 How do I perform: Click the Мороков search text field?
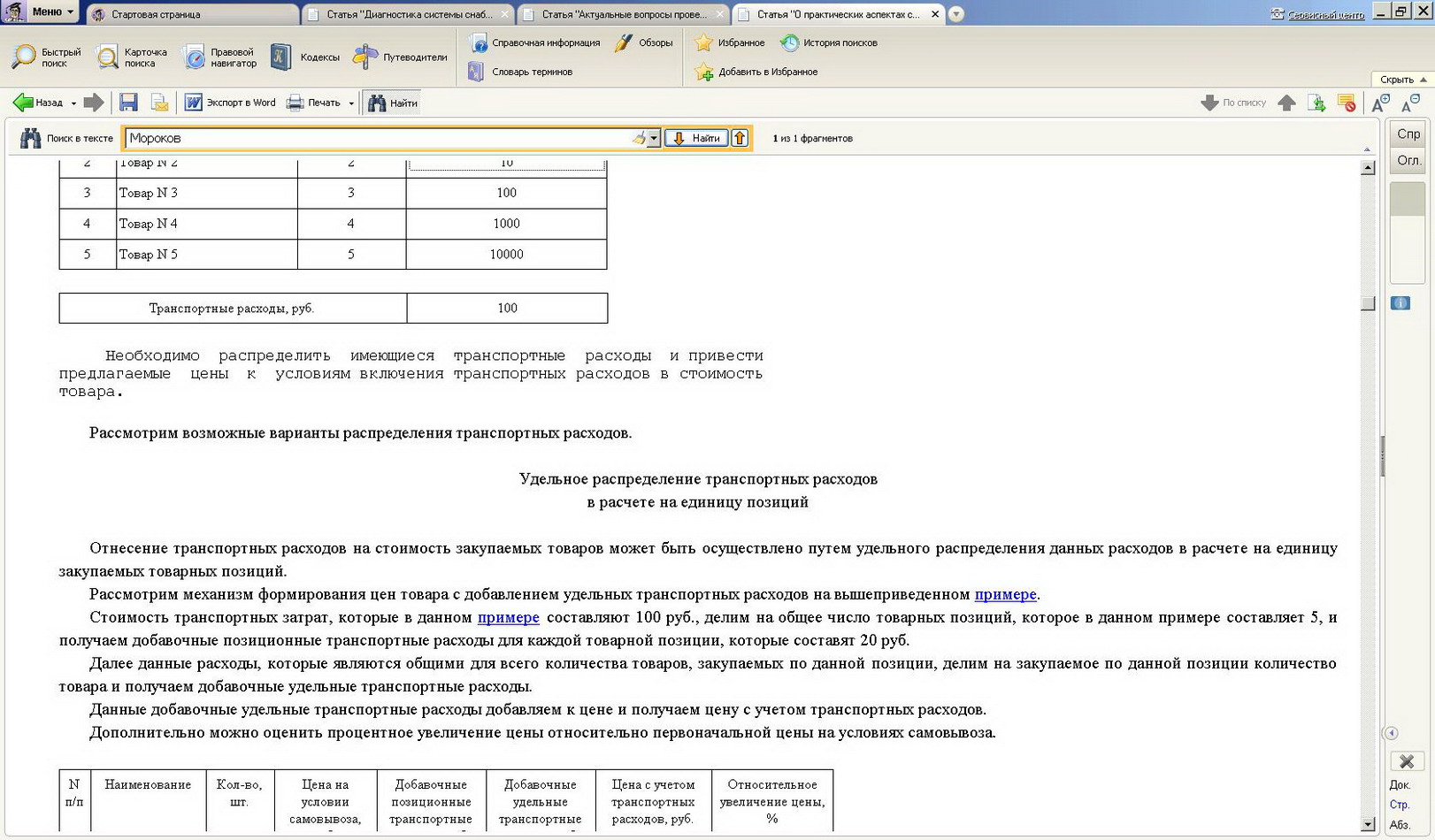point(376,138)
